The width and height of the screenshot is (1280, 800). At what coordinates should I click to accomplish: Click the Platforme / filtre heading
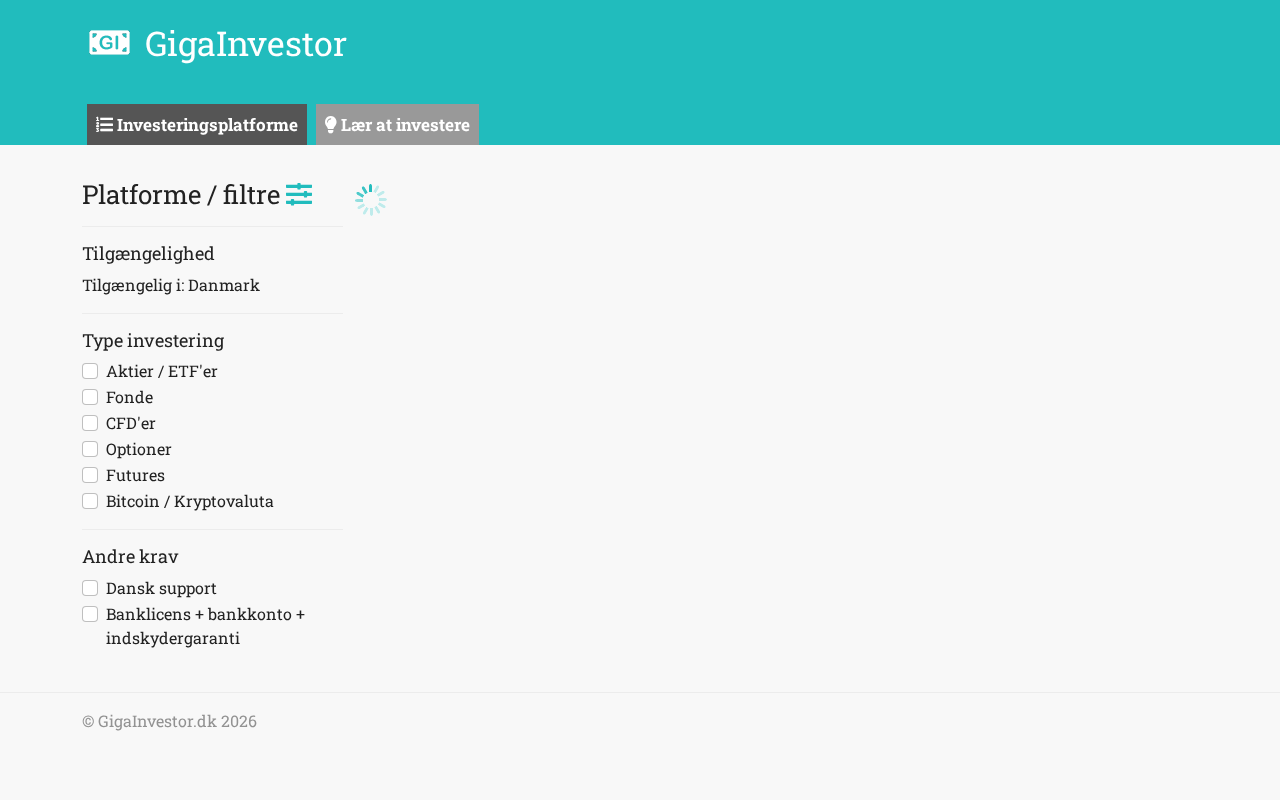[x=181, y=195]
